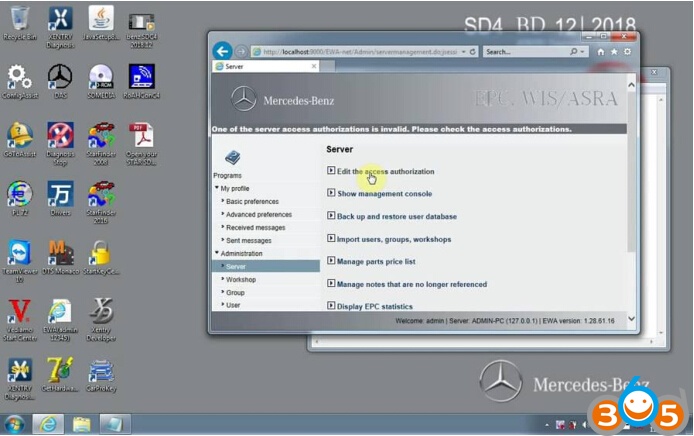Launch DAS Mercedes star shortcut
The width and height of the screenshot is (694, 436).
60,82
